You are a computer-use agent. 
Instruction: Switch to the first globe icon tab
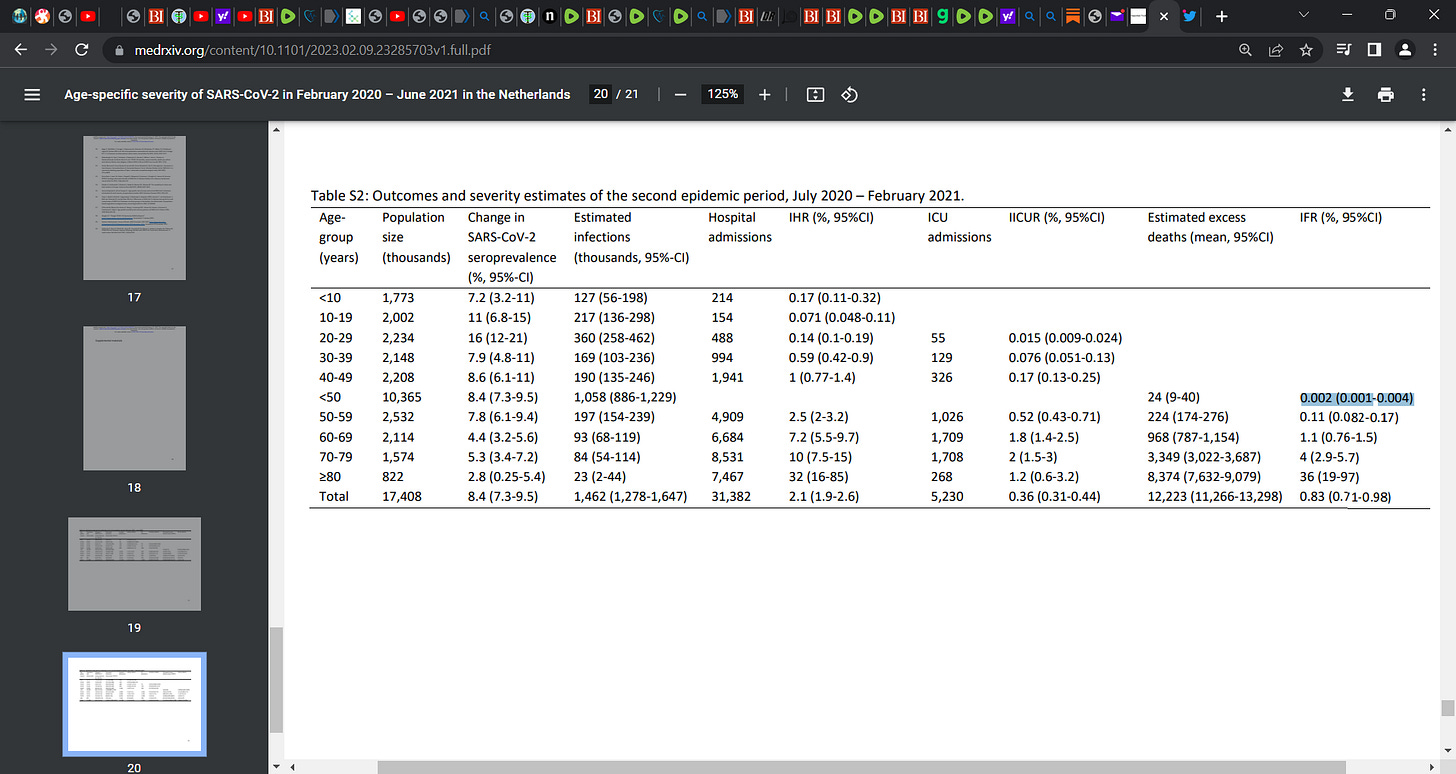[x=22, y=17]
